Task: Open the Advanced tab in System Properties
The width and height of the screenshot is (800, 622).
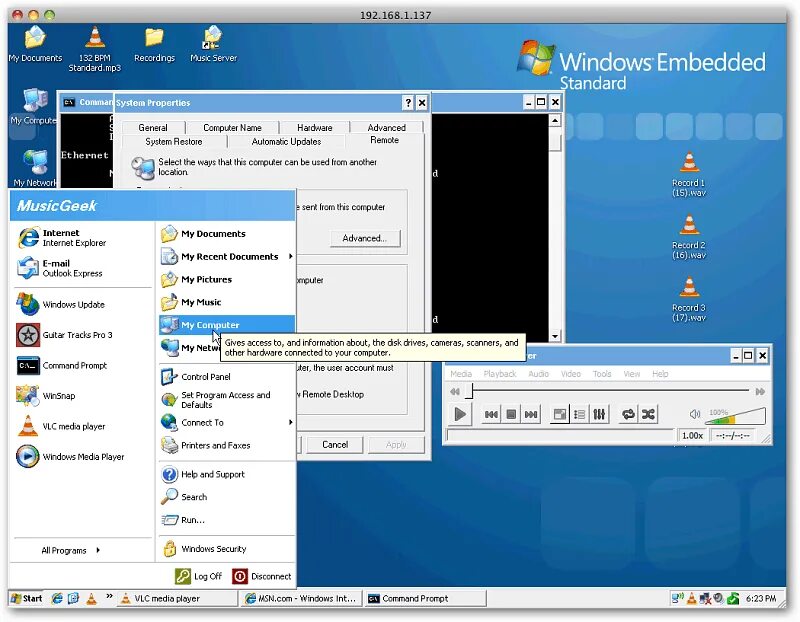Action: pos(387,128)
